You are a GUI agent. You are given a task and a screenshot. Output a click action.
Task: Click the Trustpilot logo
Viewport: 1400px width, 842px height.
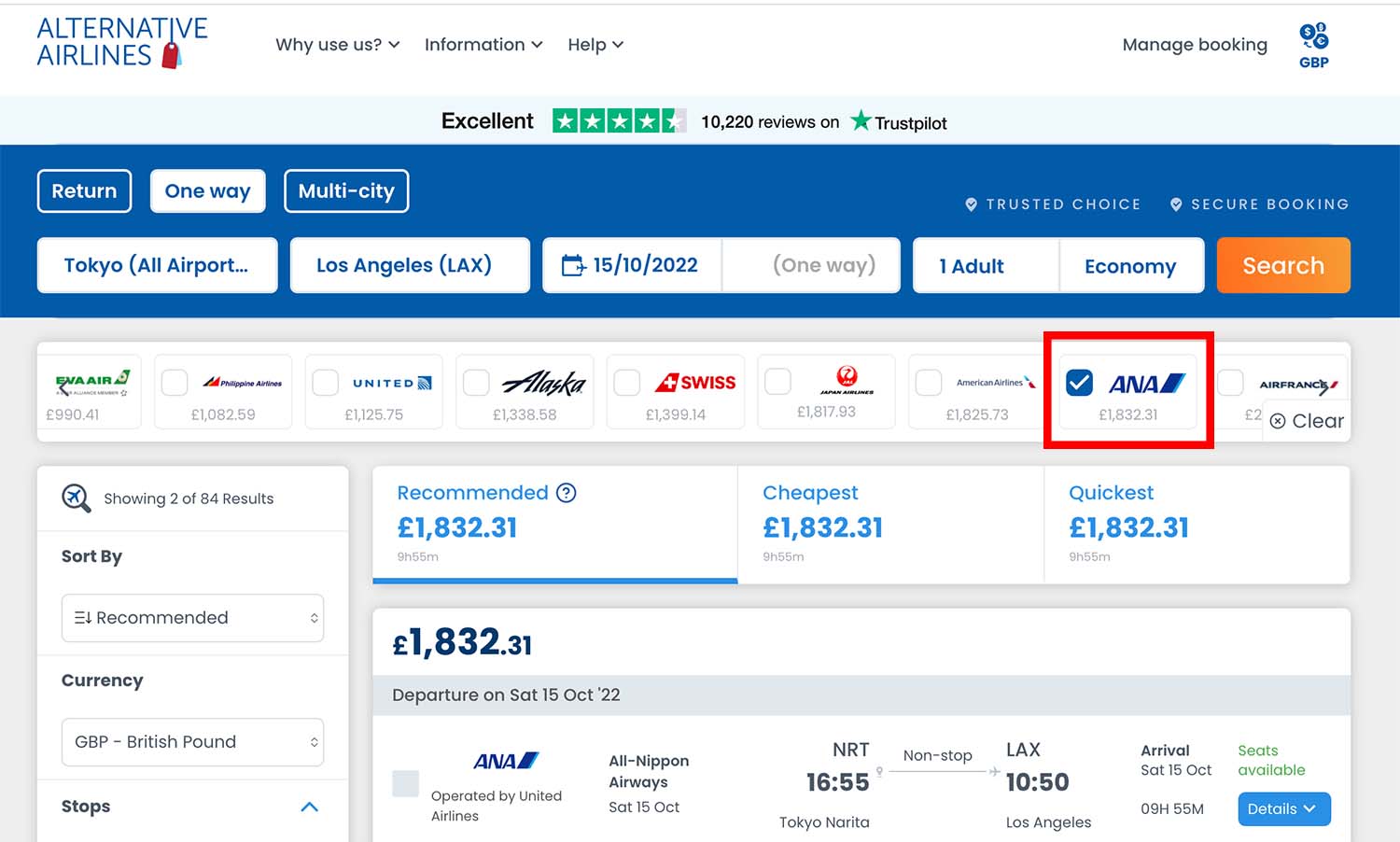tap(899, 121)
